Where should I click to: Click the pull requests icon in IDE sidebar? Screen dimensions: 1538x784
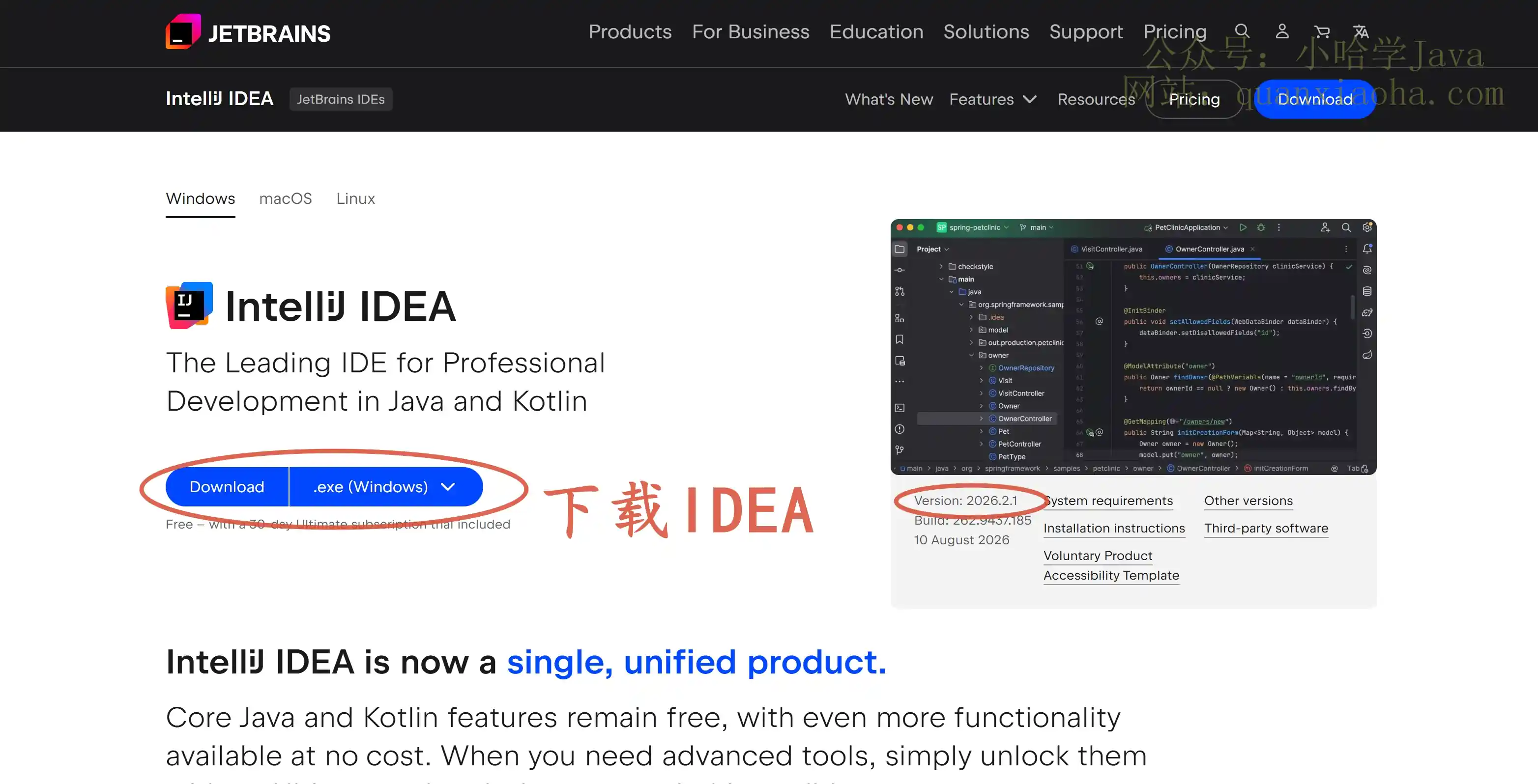900,291
